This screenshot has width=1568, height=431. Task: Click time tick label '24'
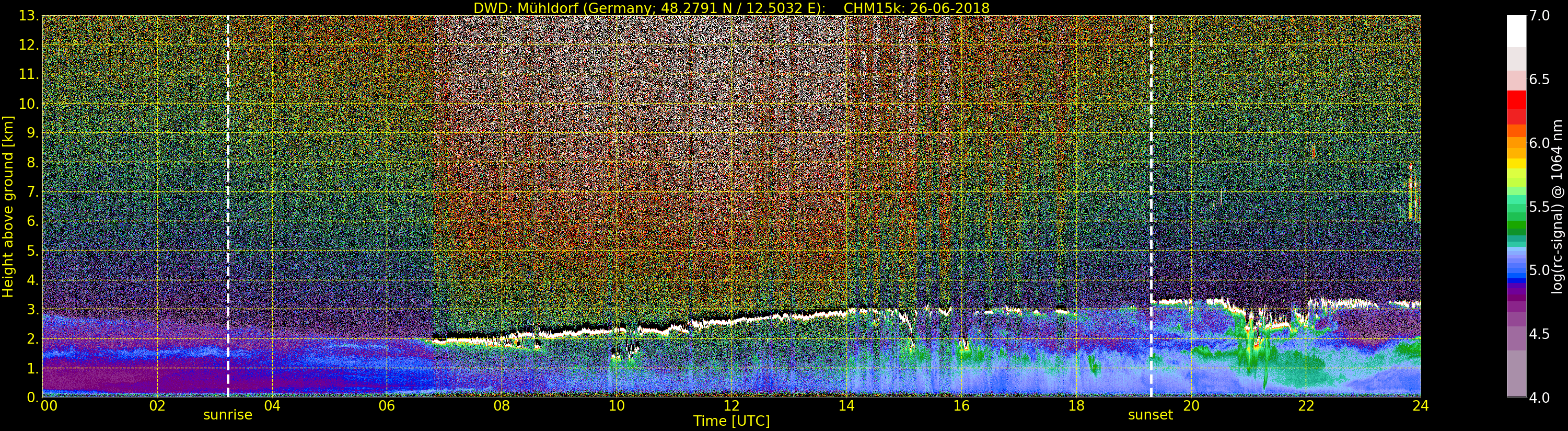click(x=1420, y=405)
